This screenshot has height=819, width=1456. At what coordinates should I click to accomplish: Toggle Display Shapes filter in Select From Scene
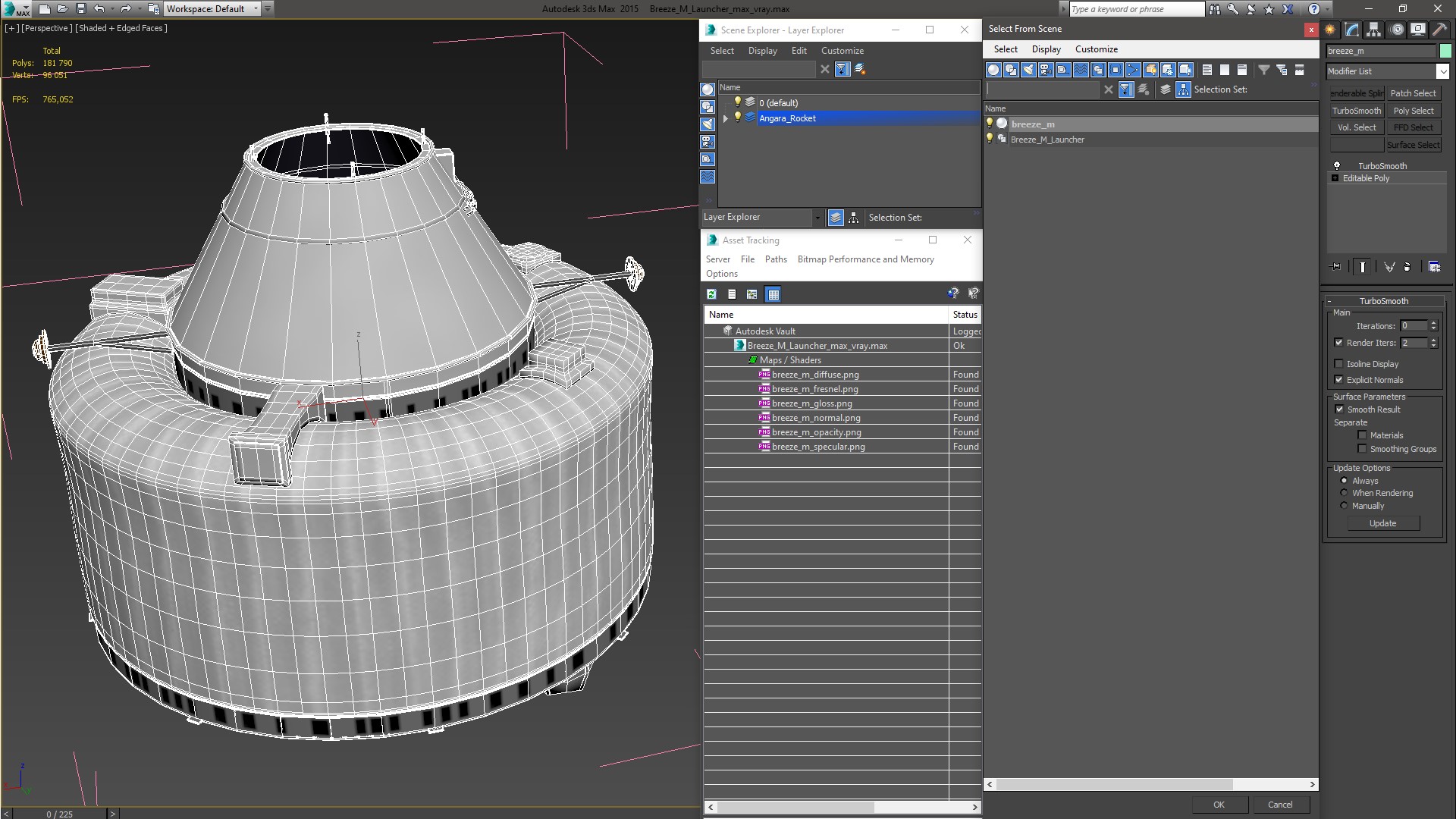[x=1011, y=70]
